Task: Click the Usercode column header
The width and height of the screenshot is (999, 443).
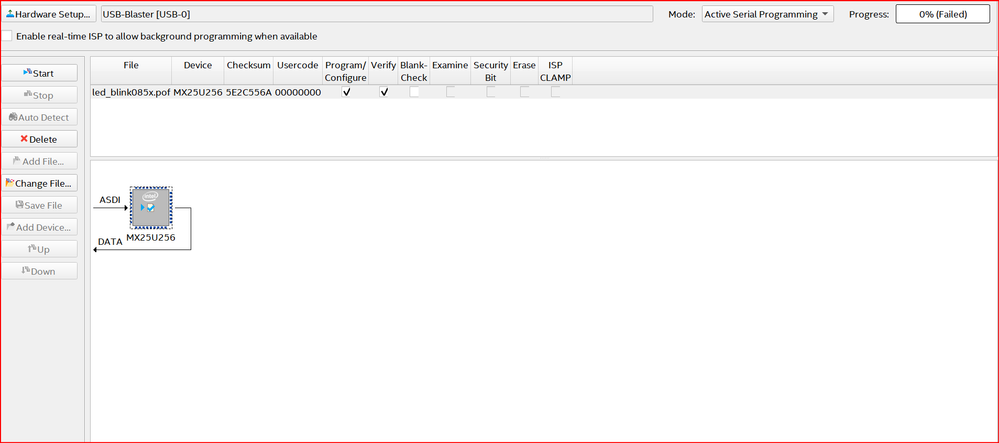Action: pos(298,71)
